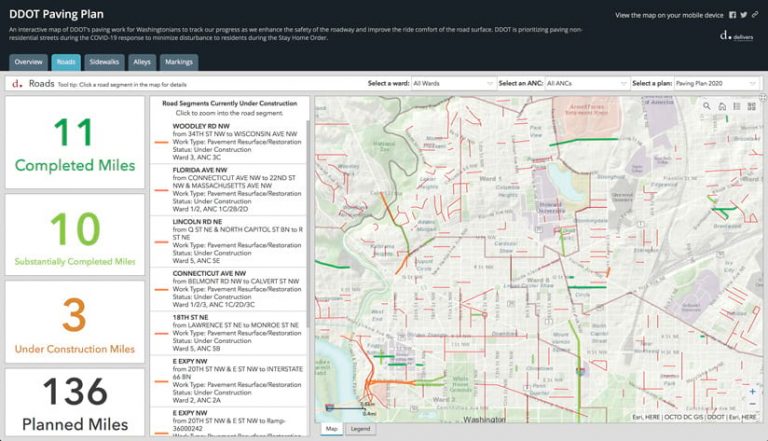Select the Map tab below the map
Image resolution: width=768 pixels, height=441 pixels.
[332, 429]
